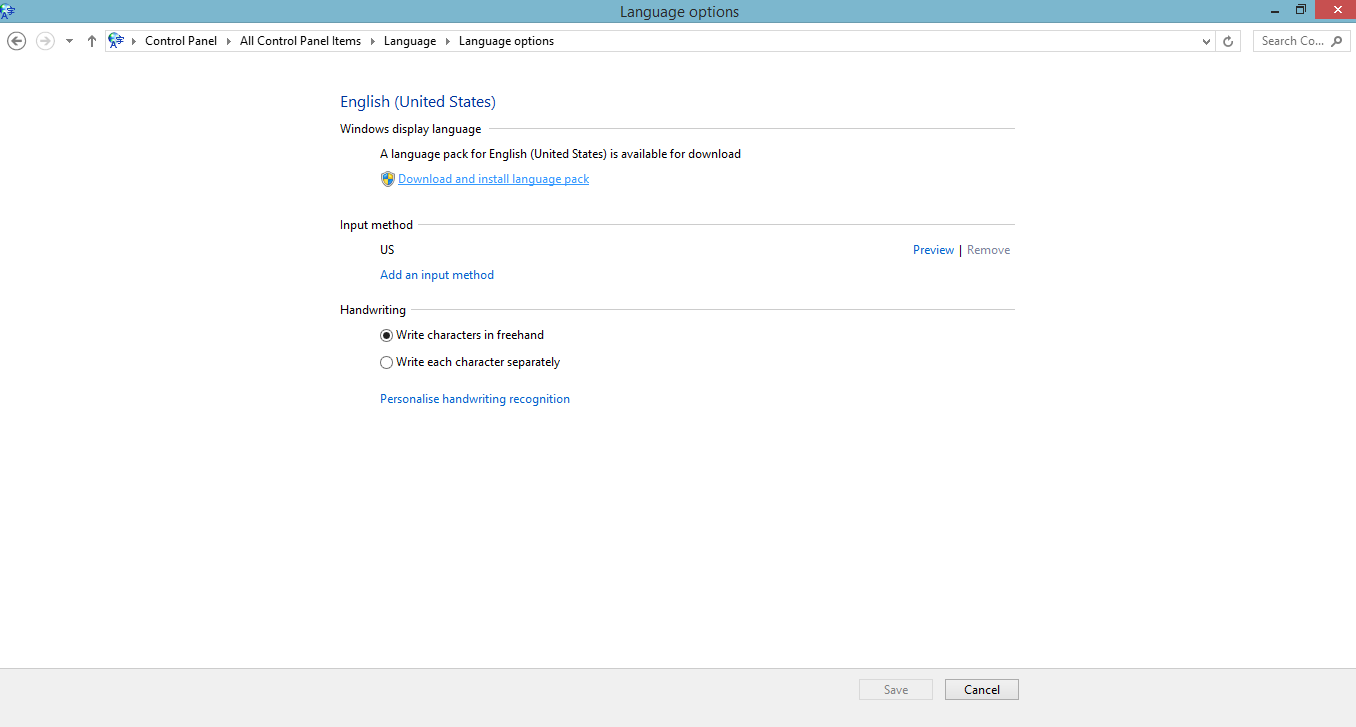Navigate to Control Panel breadcrumb
This screenshot has height=727, width=1356.
(x=181, y=41)
